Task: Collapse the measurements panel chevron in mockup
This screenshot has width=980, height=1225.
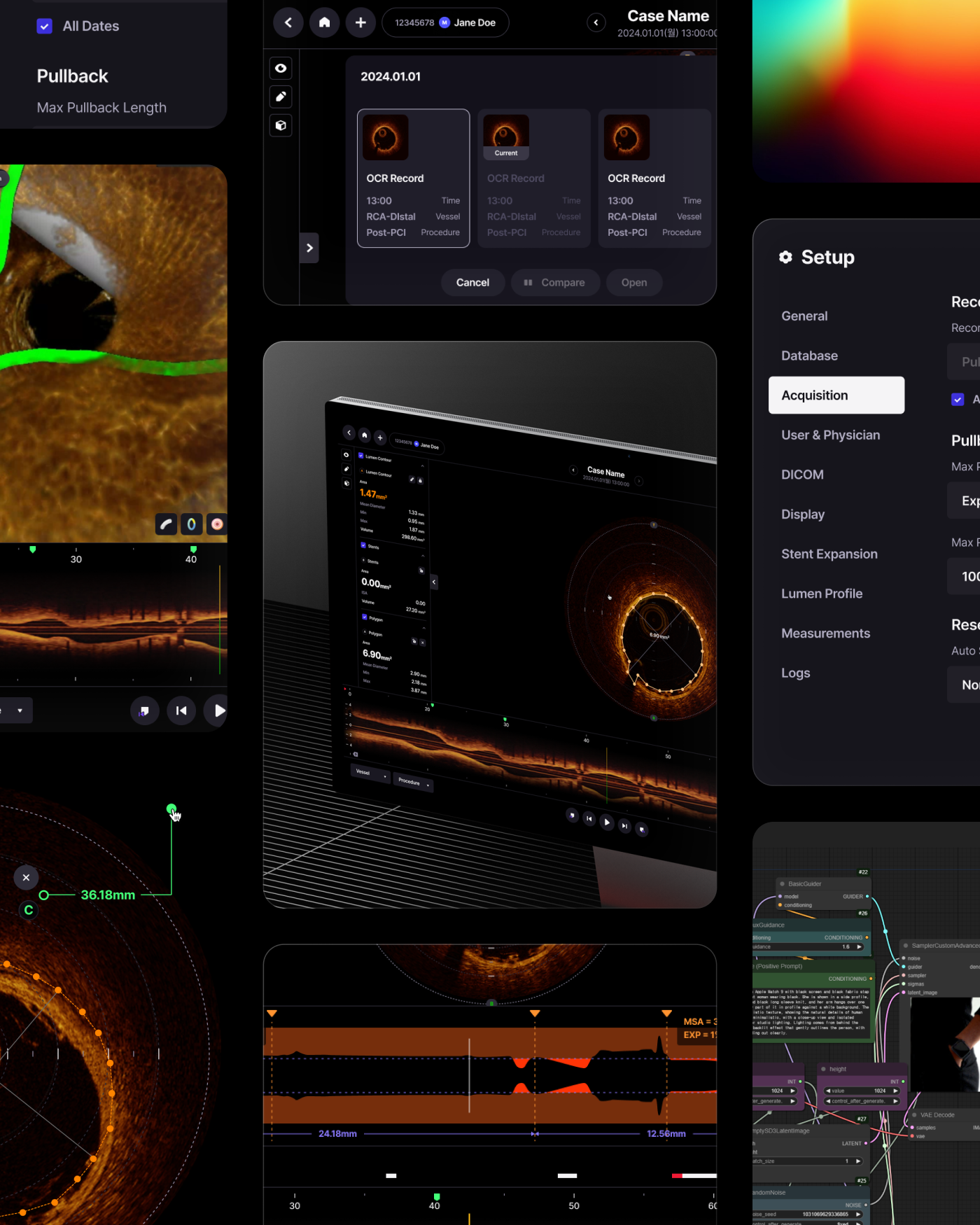Action: tap(434, 582)
